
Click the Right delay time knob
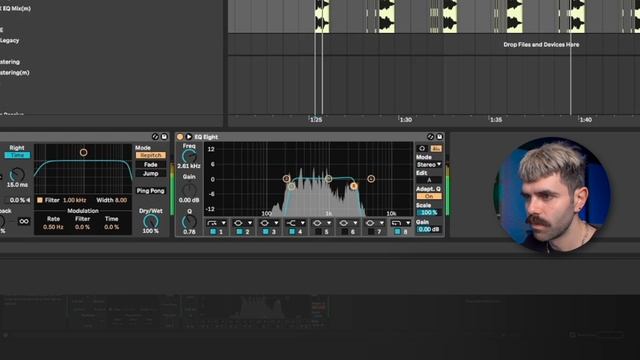click(x=17, y=175)
